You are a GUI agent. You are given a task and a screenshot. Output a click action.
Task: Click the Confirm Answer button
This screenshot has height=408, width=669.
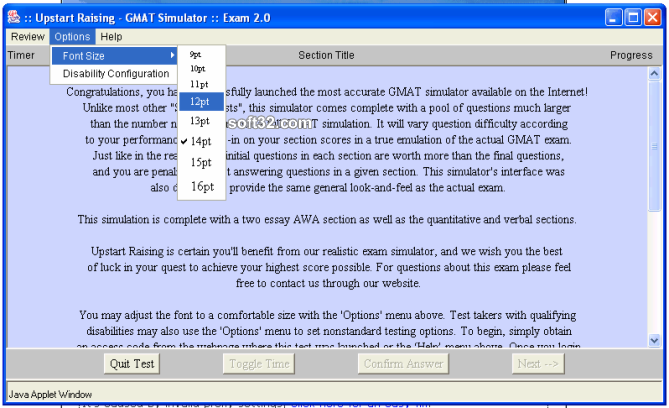(403, 364)
